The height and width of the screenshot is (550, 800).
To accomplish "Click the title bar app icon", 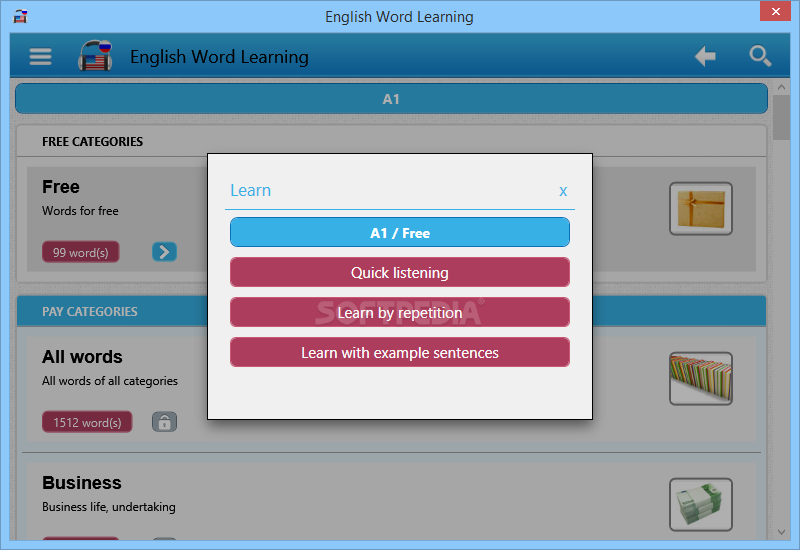I will [20, 16].
